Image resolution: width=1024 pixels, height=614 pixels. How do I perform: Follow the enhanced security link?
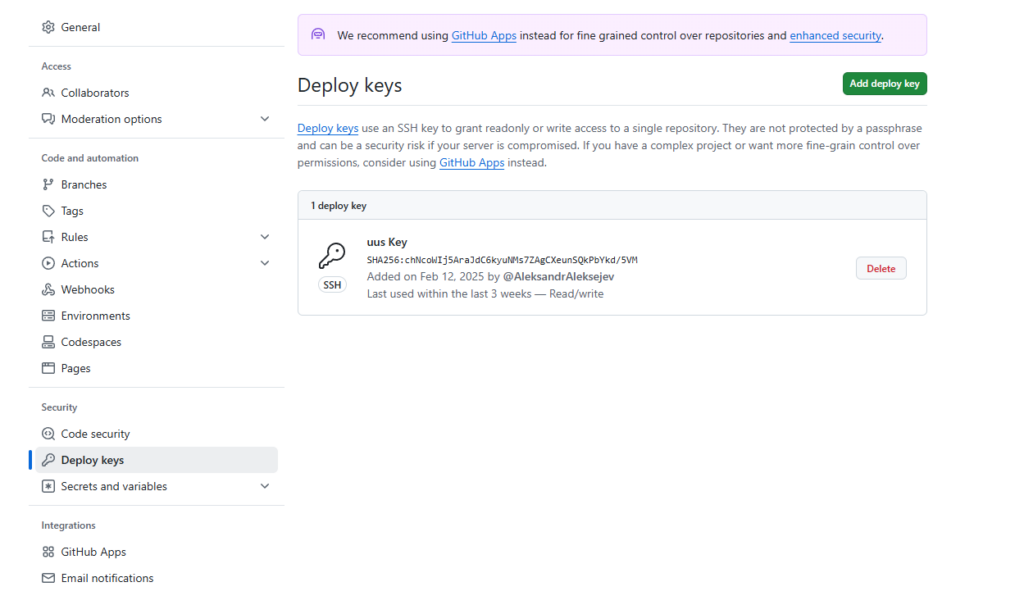tap(835, 35)
